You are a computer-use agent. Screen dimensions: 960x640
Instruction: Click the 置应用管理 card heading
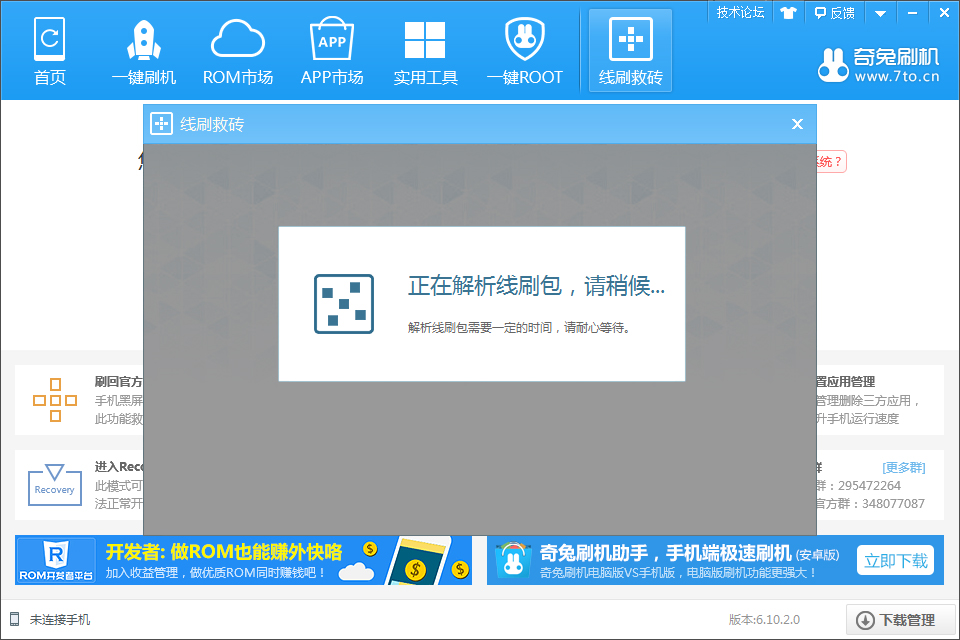point(845,382)
